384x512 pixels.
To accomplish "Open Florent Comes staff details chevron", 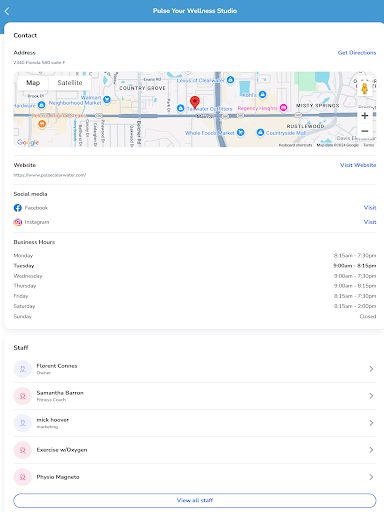I will (x=371, y=369).
